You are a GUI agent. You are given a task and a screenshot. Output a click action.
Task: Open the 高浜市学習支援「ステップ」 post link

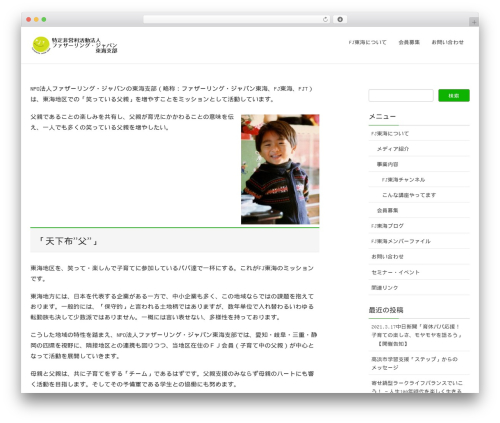point(414,363)
